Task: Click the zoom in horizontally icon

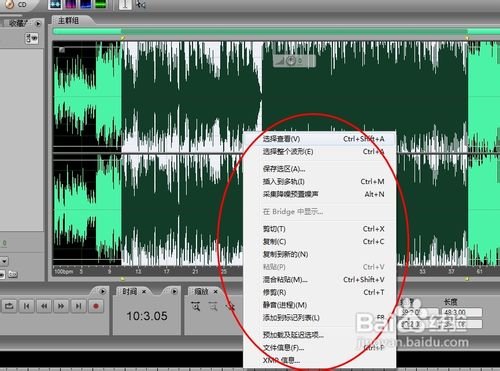Action: coord(196,306)
